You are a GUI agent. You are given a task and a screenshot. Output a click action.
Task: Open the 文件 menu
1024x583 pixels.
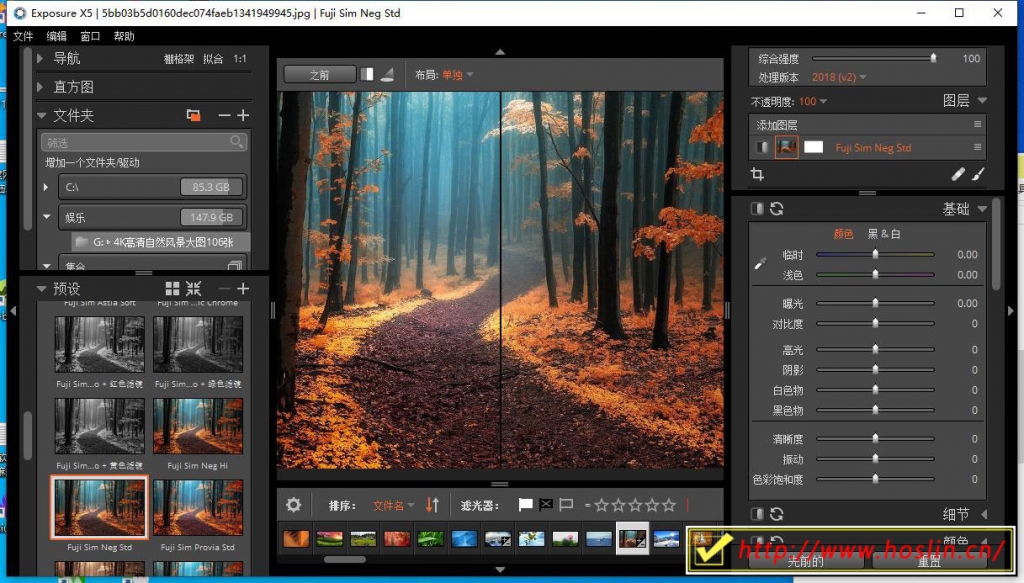[23, 36]
